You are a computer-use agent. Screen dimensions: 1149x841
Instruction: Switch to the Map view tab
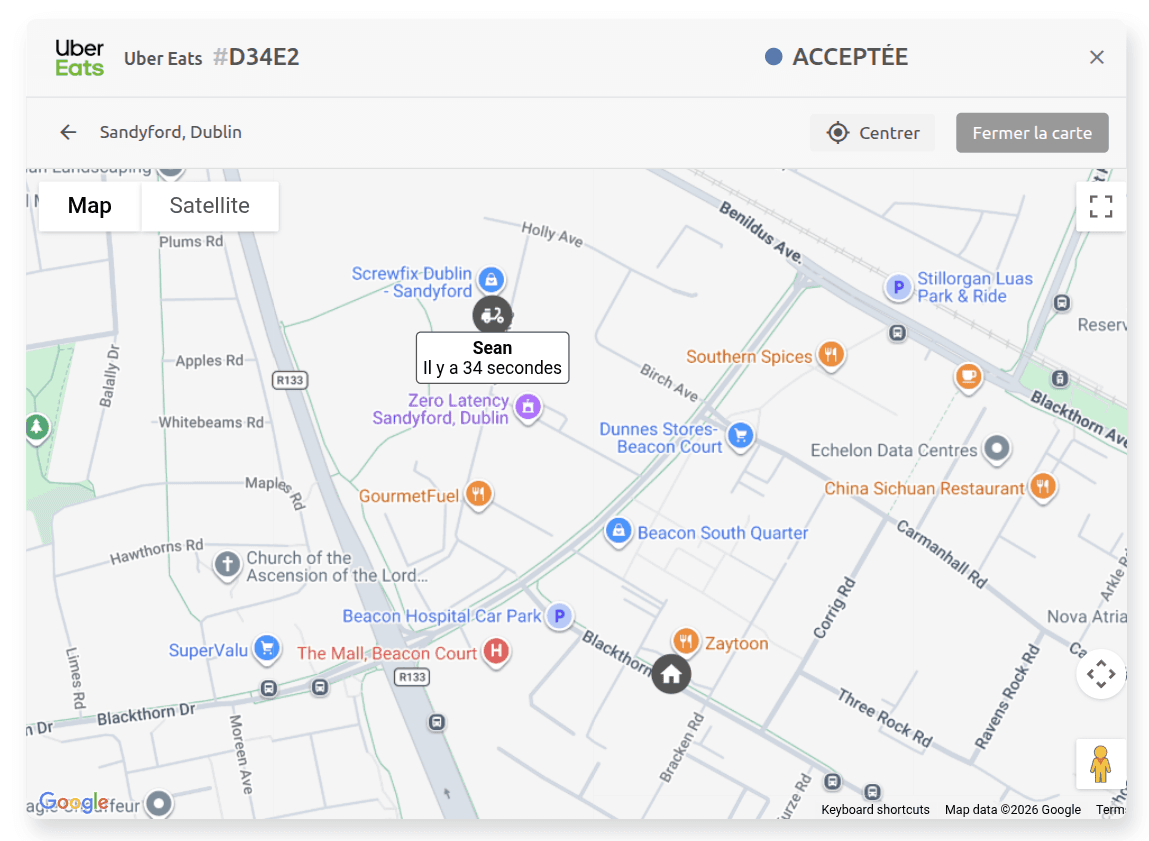(89, 206)
